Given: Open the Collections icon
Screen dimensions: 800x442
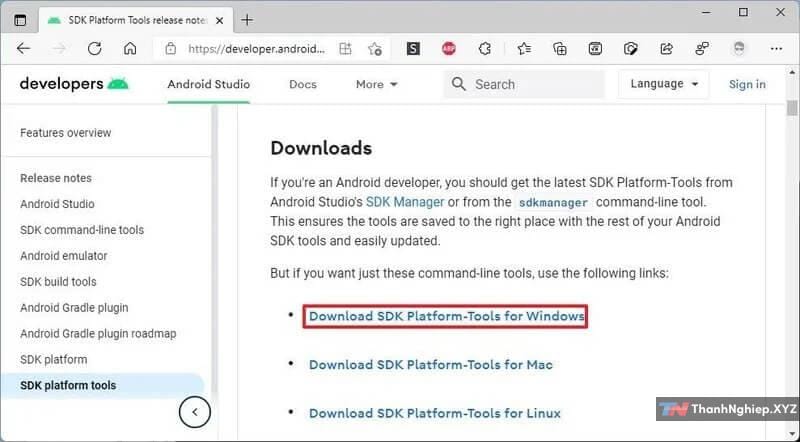Looking at the screenshot, I should coord(560,48).
